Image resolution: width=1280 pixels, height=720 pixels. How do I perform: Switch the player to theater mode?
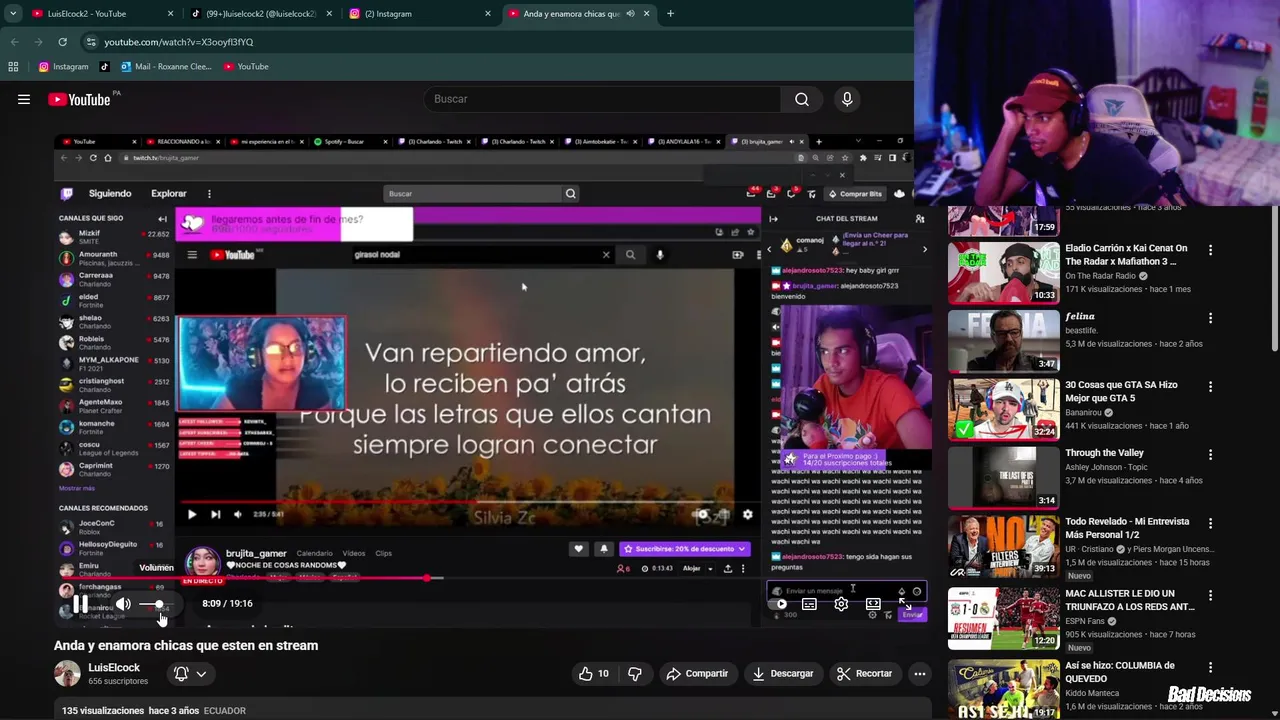click(873, 604)
